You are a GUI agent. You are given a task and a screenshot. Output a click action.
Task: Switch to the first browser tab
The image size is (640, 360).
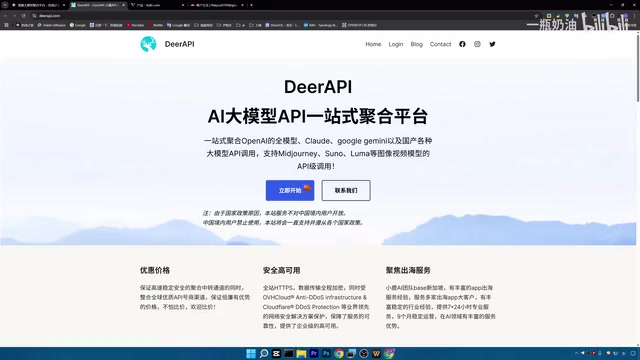tap(38, 5)
